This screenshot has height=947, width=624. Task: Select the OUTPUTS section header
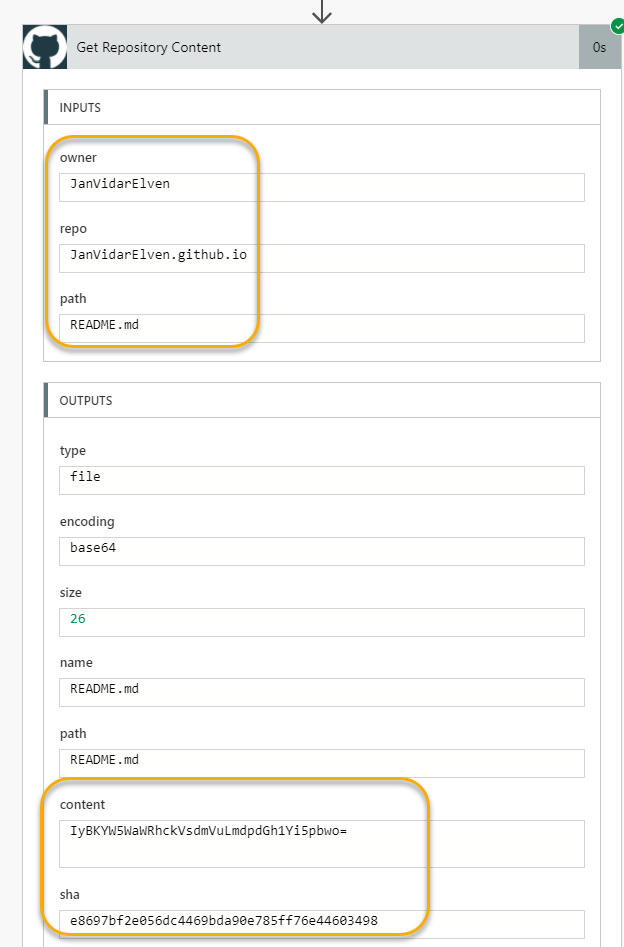322,400
